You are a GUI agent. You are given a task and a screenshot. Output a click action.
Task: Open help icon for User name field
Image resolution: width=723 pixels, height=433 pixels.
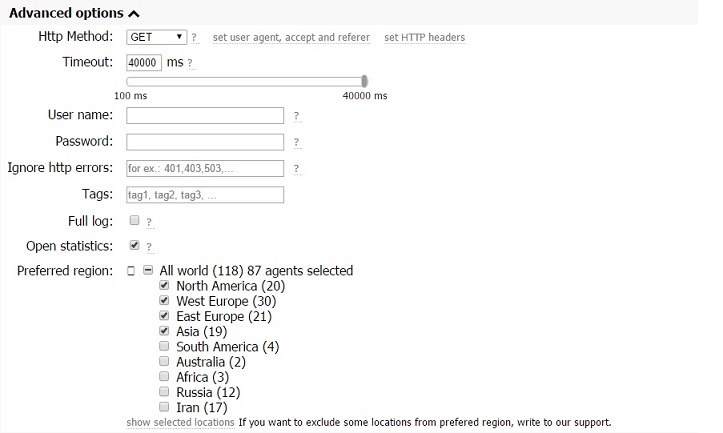[x=296, y=116]
